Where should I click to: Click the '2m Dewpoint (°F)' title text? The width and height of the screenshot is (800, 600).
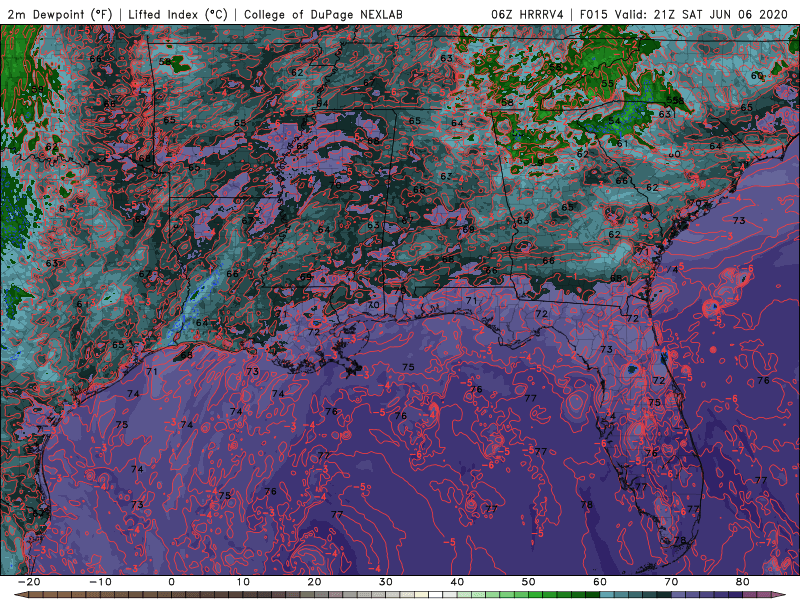point(60,14)
